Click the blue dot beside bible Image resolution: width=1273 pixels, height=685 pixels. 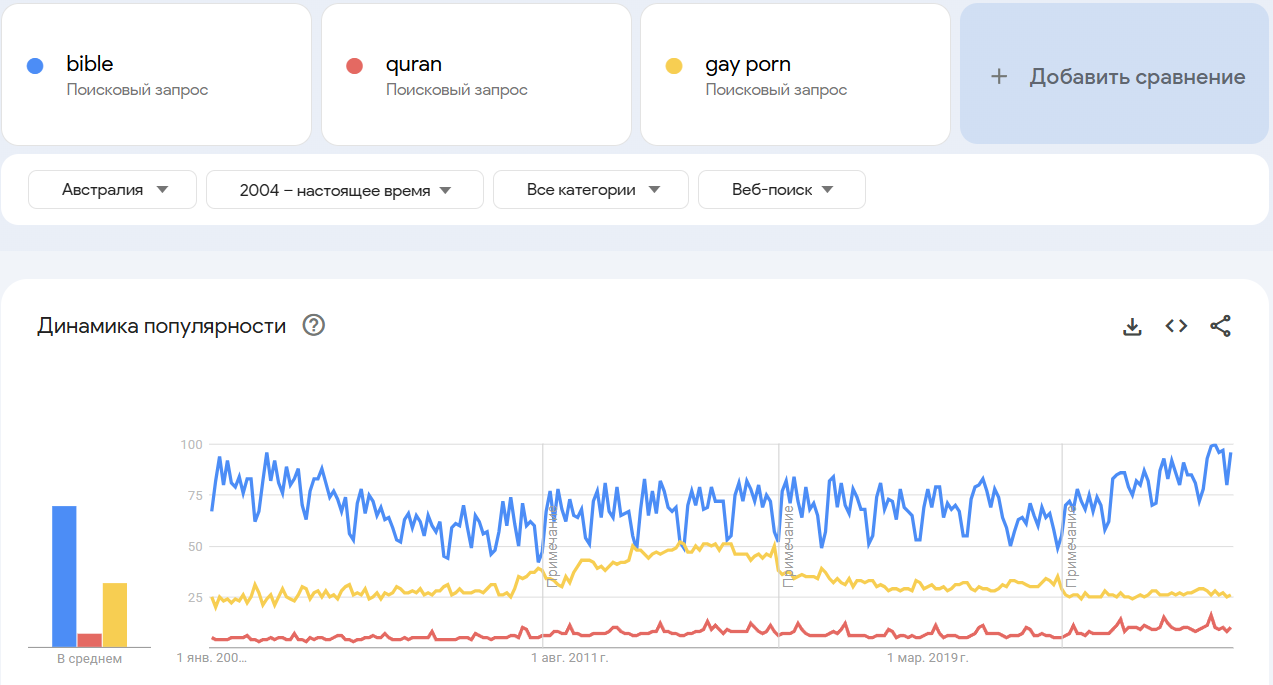click(35, 66)
